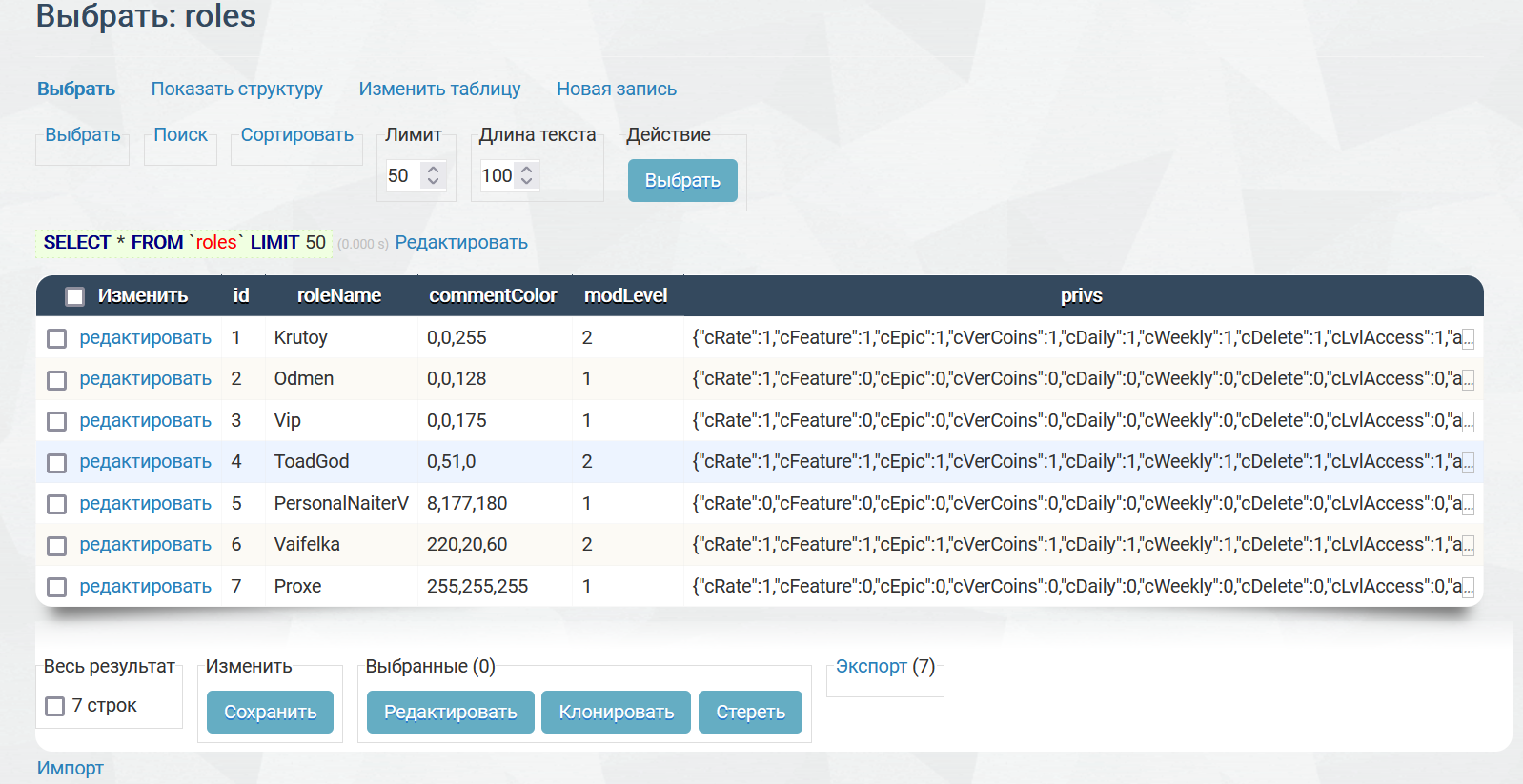The width and height of the screenshot is (1523, 784).
Task: Click the 'Выбрать' action button
Action: 682,180
